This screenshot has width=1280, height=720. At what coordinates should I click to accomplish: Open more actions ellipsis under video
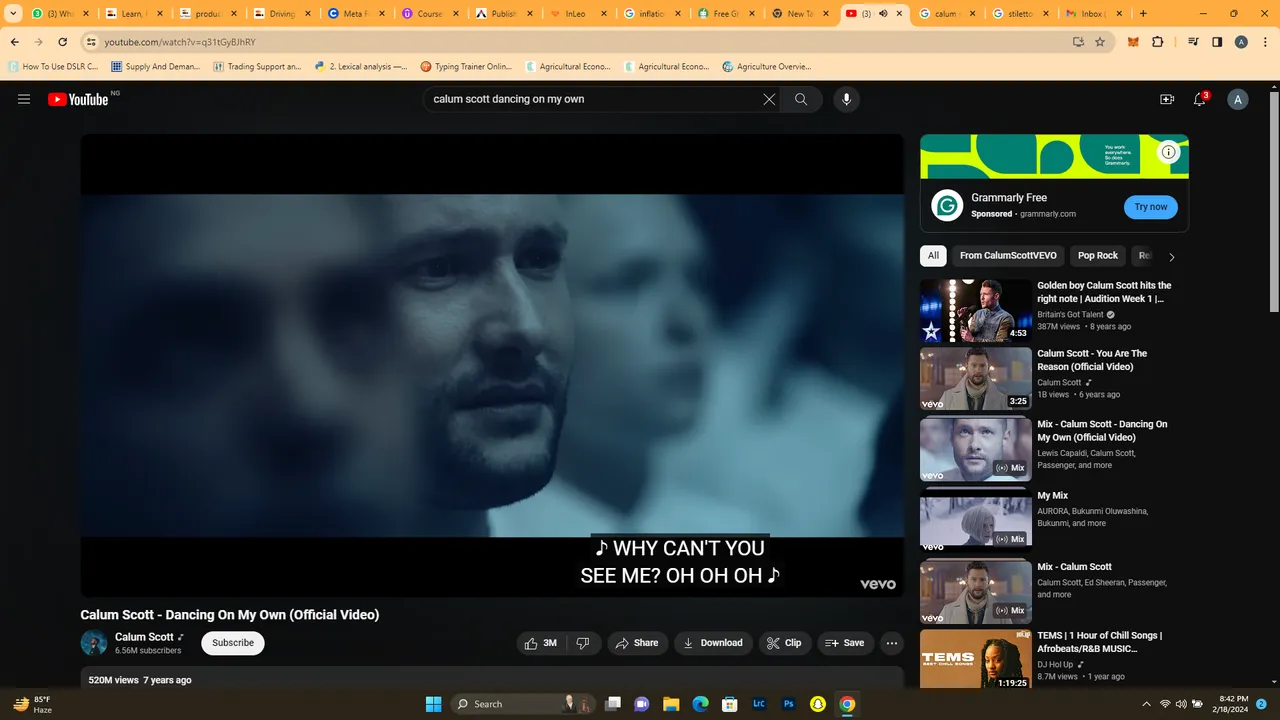coord(892,643)
